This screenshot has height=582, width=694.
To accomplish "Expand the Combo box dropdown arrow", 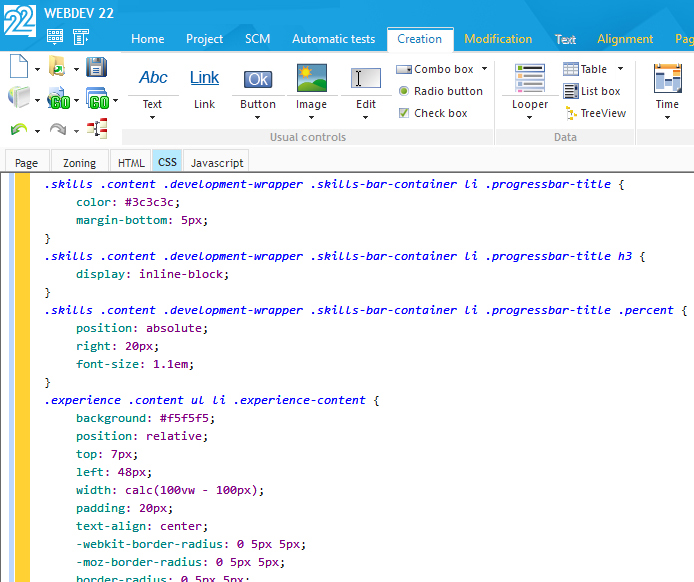I will [485, 69].
